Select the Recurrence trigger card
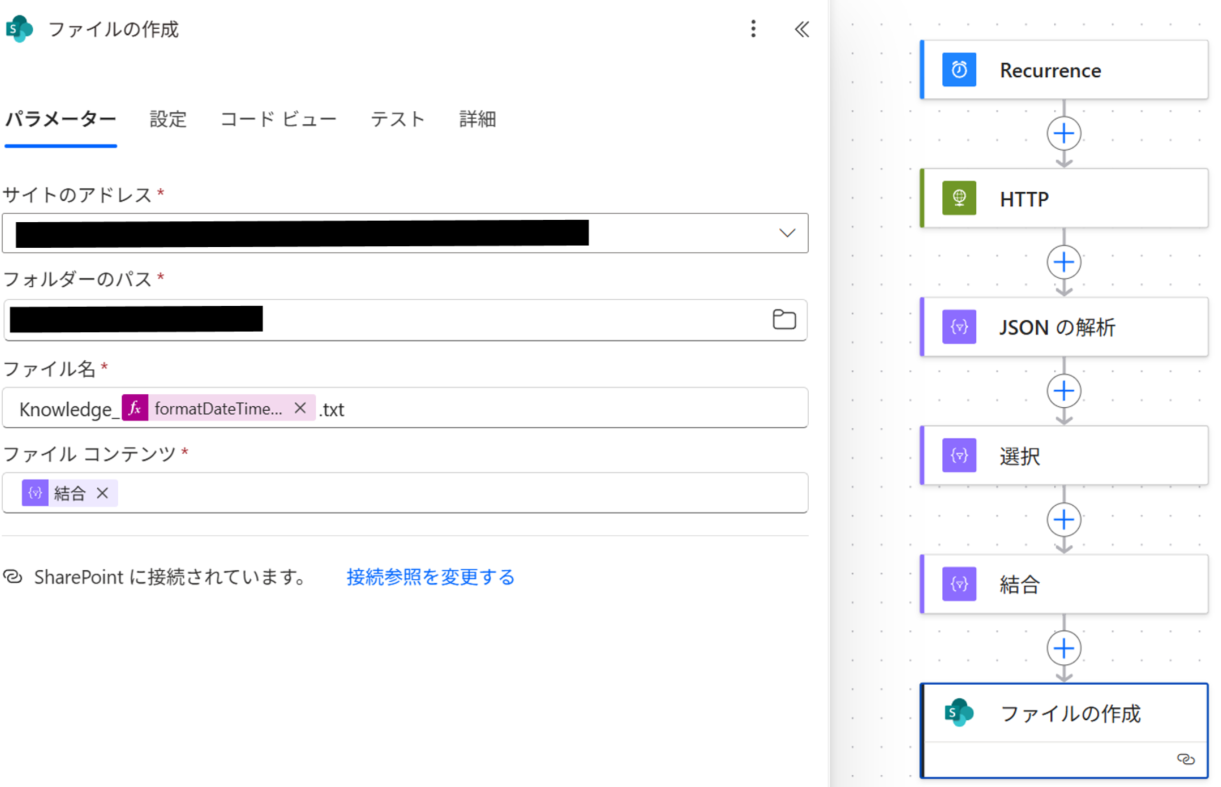Screen dimensions: 1221x787 click(1064, 70)
